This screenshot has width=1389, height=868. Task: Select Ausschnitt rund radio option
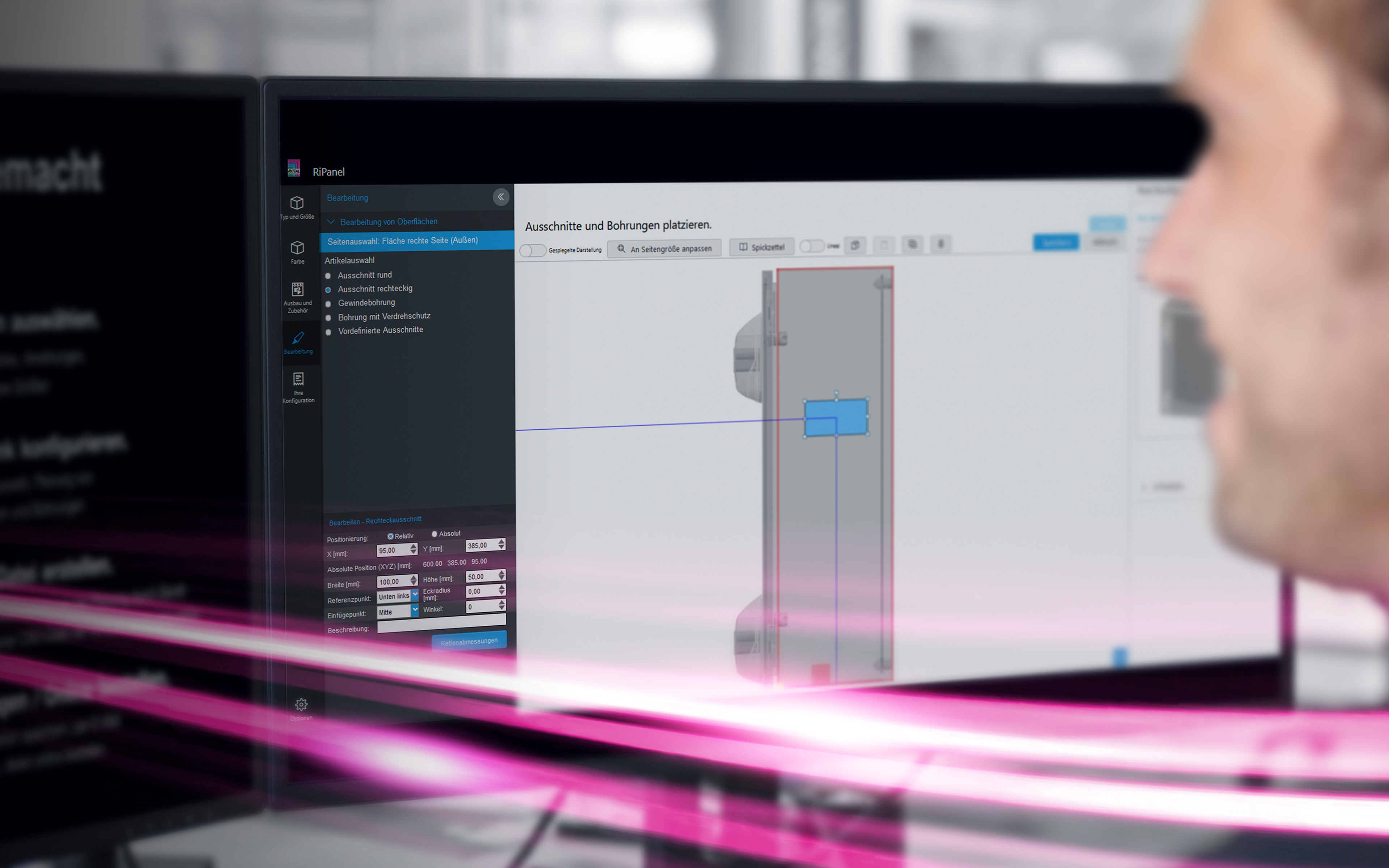328,276
